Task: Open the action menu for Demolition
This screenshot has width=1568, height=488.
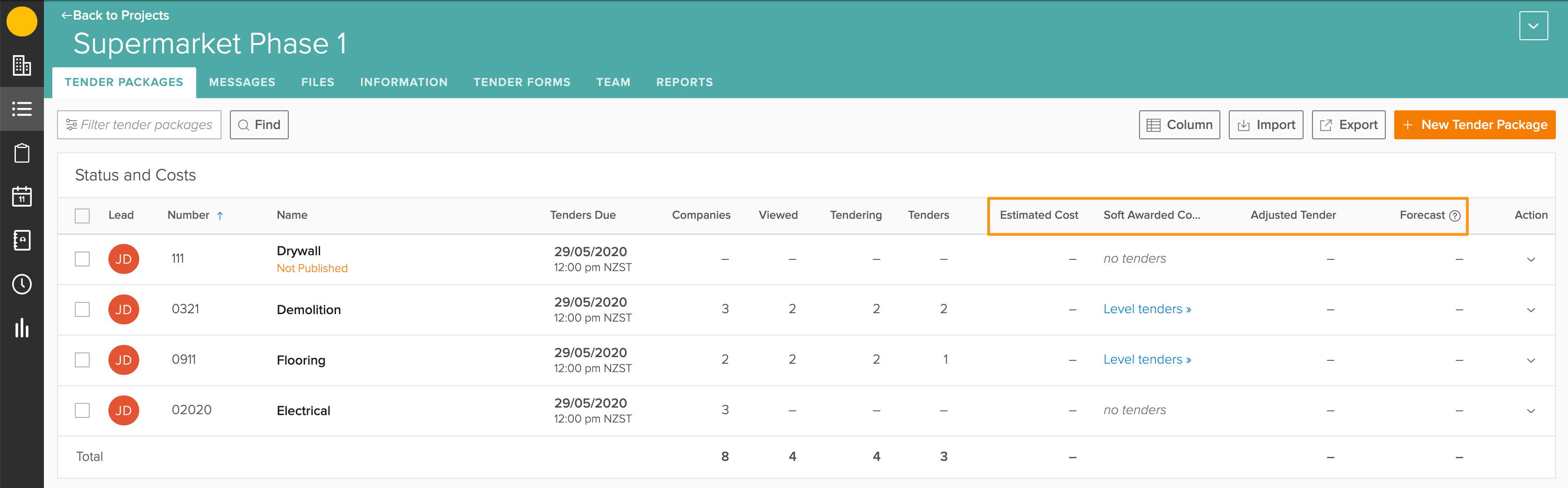Action: coord(1531,310)
